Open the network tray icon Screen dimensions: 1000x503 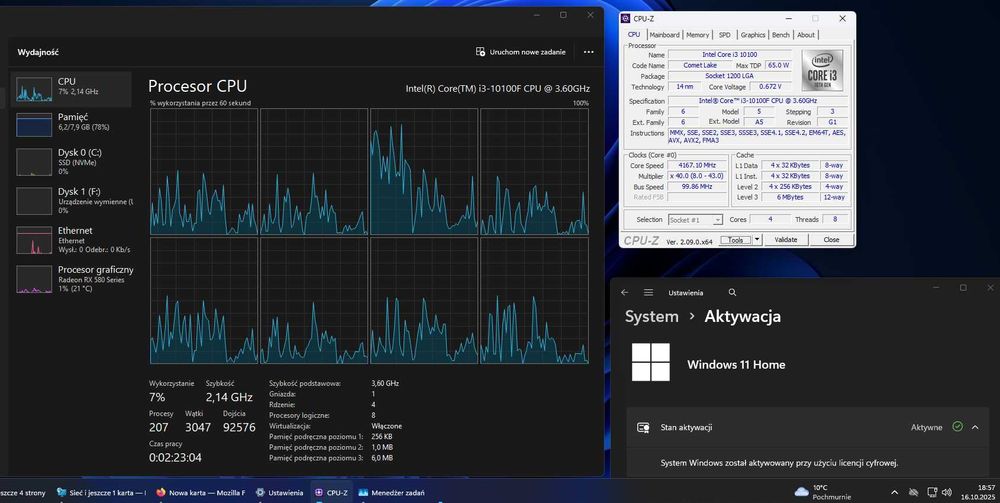[x=931, y=492]
